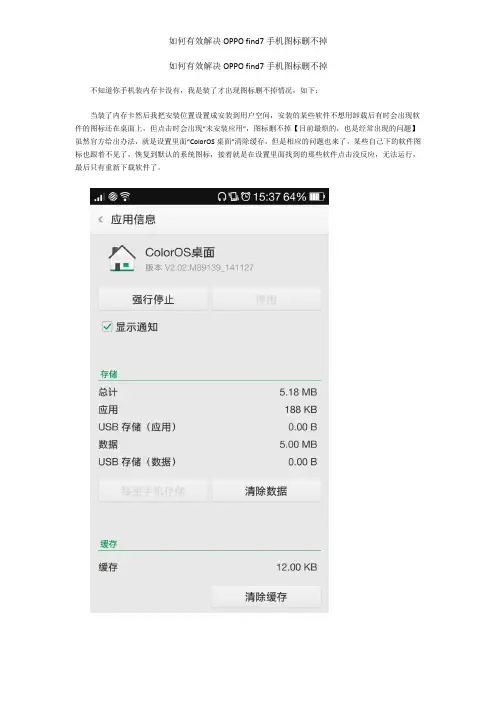Click the ColorOS桌面 house icon
Screen dimensions: 496x702
[x=122, y=258]
